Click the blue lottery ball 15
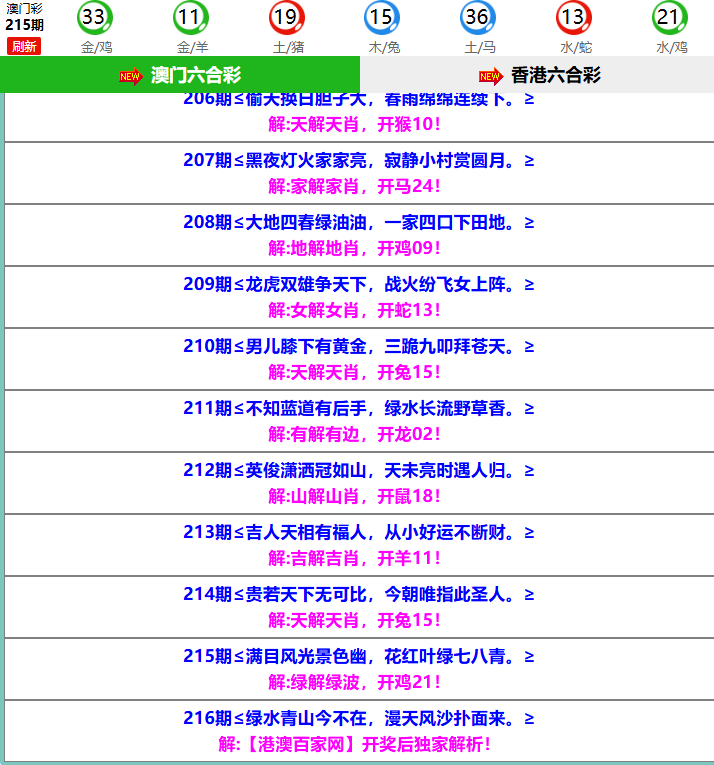Viewport: 714px width, 765px height. coord(381,17)
